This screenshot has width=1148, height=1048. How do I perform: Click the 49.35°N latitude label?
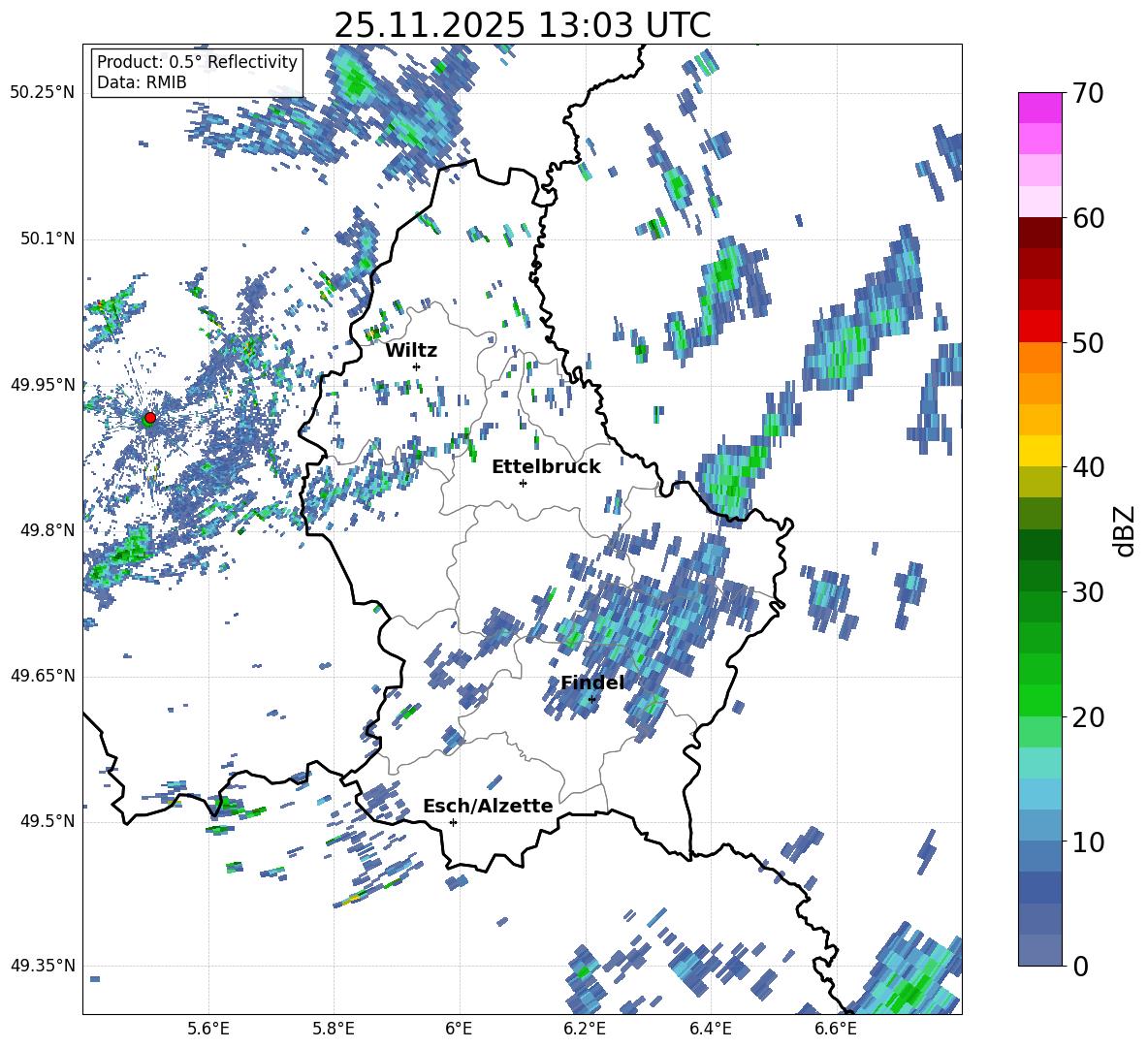pos(43,966)
